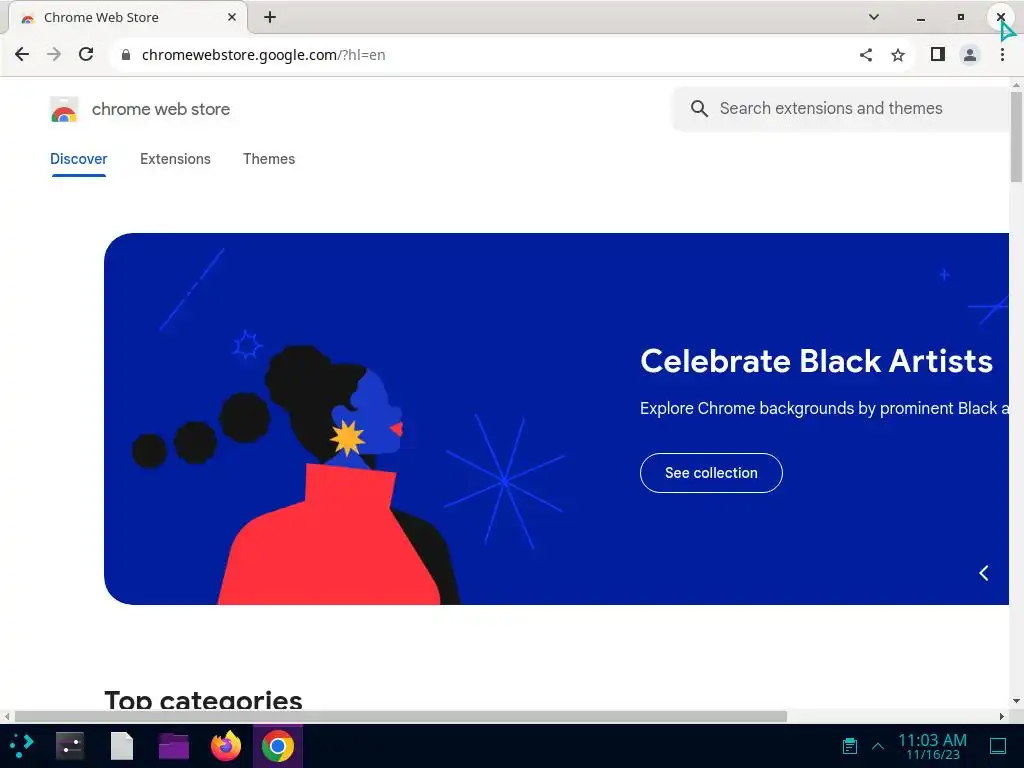
Task: Select the Discover tab
Action: pyautogui.click(x=78, y=159)
